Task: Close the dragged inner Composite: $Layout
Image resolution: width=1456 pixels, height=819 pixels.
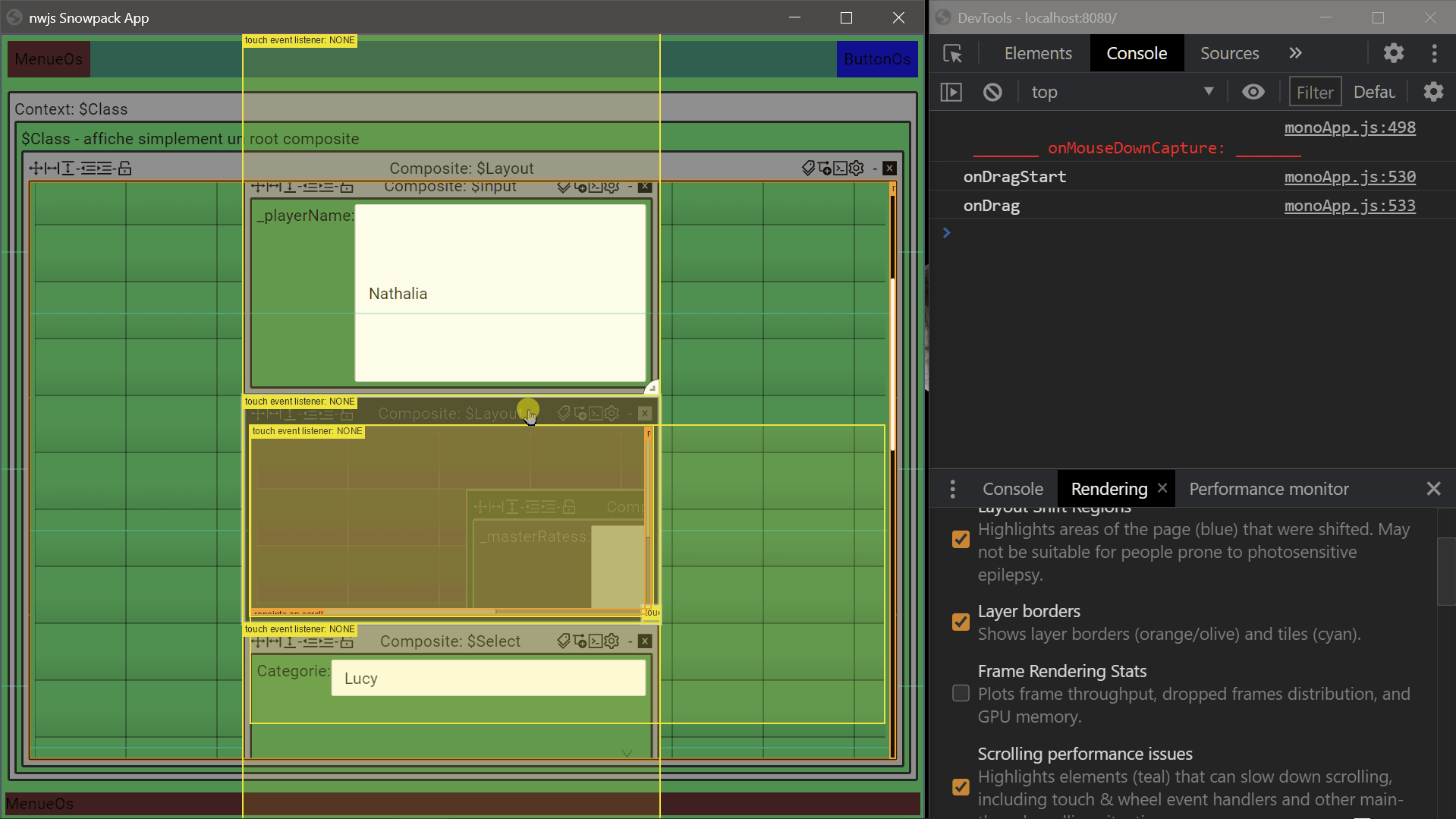Action: pos(645,414)
